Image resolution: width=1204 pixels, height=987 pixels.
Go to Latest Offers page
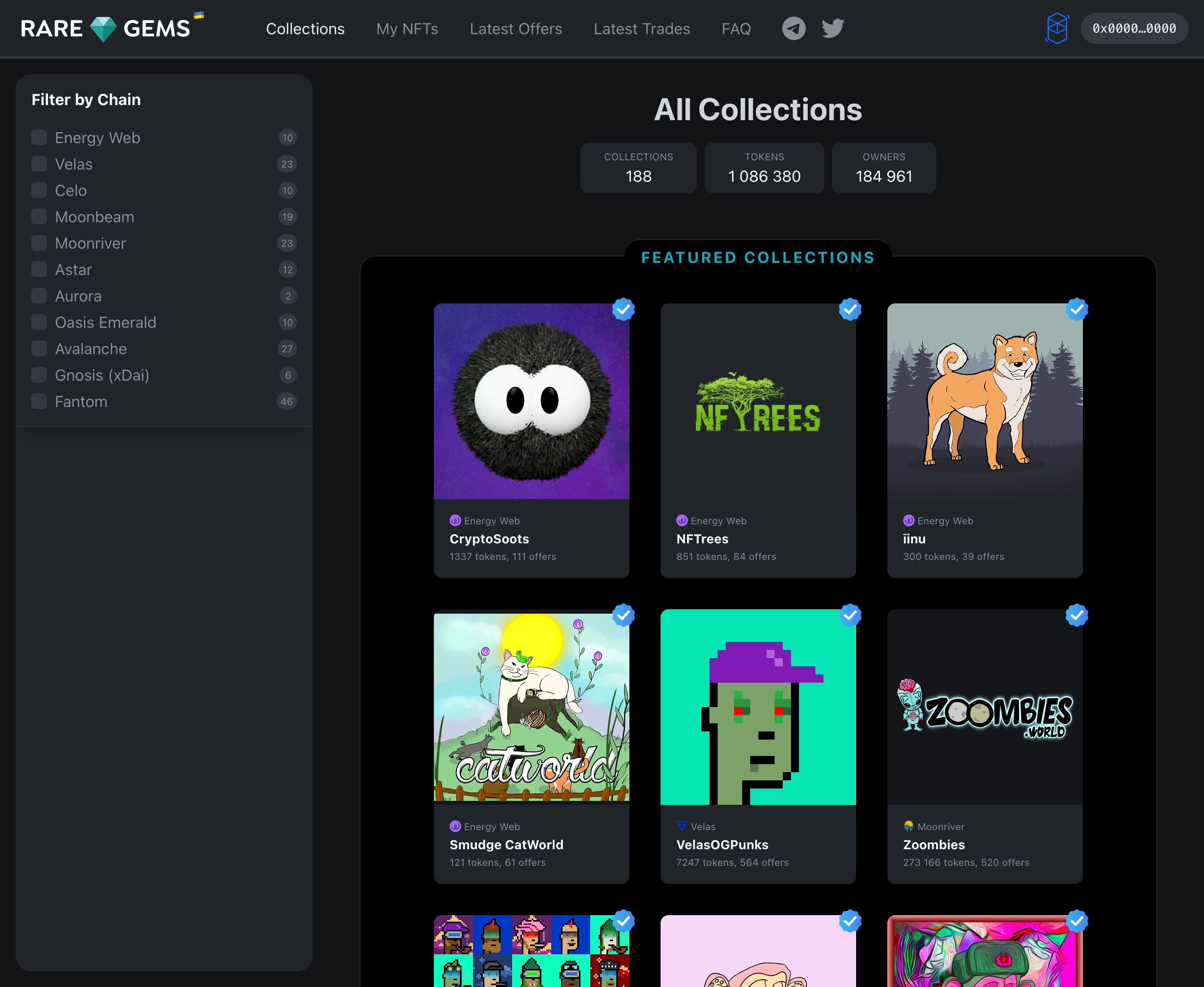516,29
